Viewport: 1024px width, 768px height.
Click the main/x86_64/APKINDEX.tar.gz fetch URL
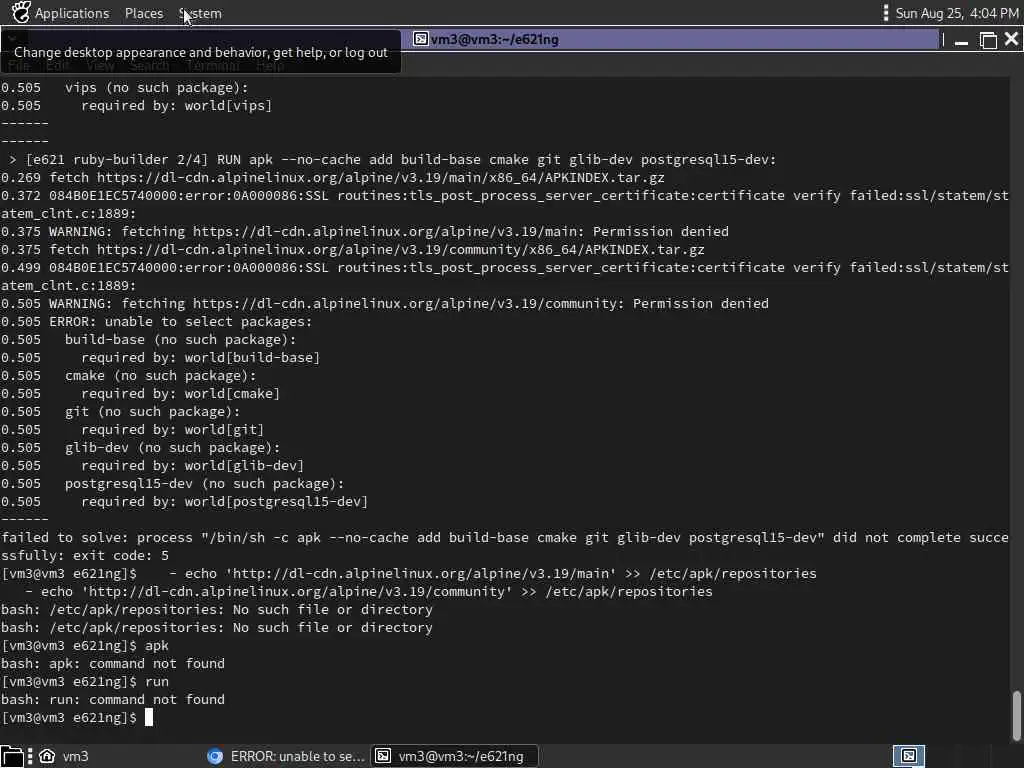[x=381, y=178]
